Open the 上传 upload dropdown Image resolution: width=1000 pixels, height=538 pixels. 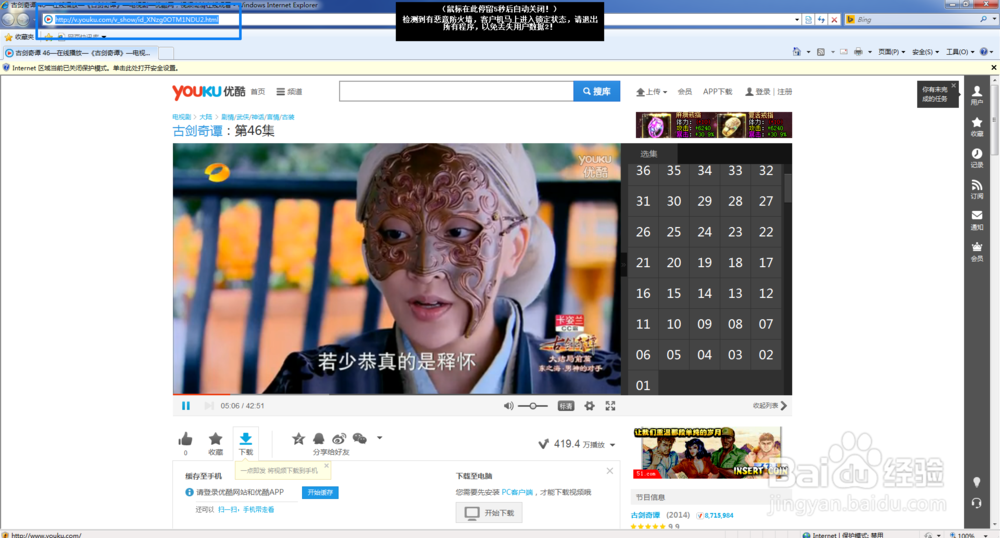pos(651,92)
